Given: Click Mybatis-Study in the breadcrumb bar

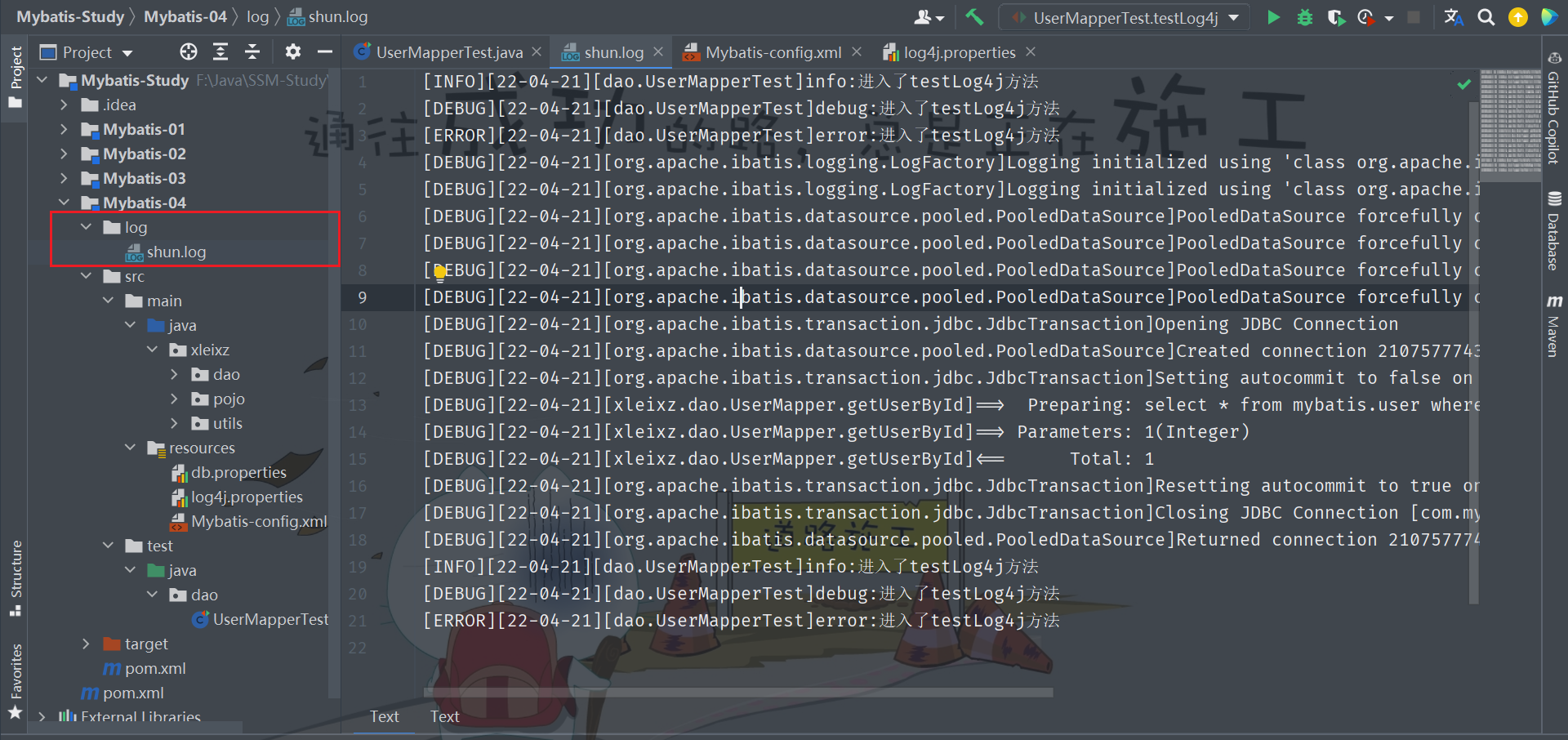Looking at the screenshot, I should [x=70, y=16].
